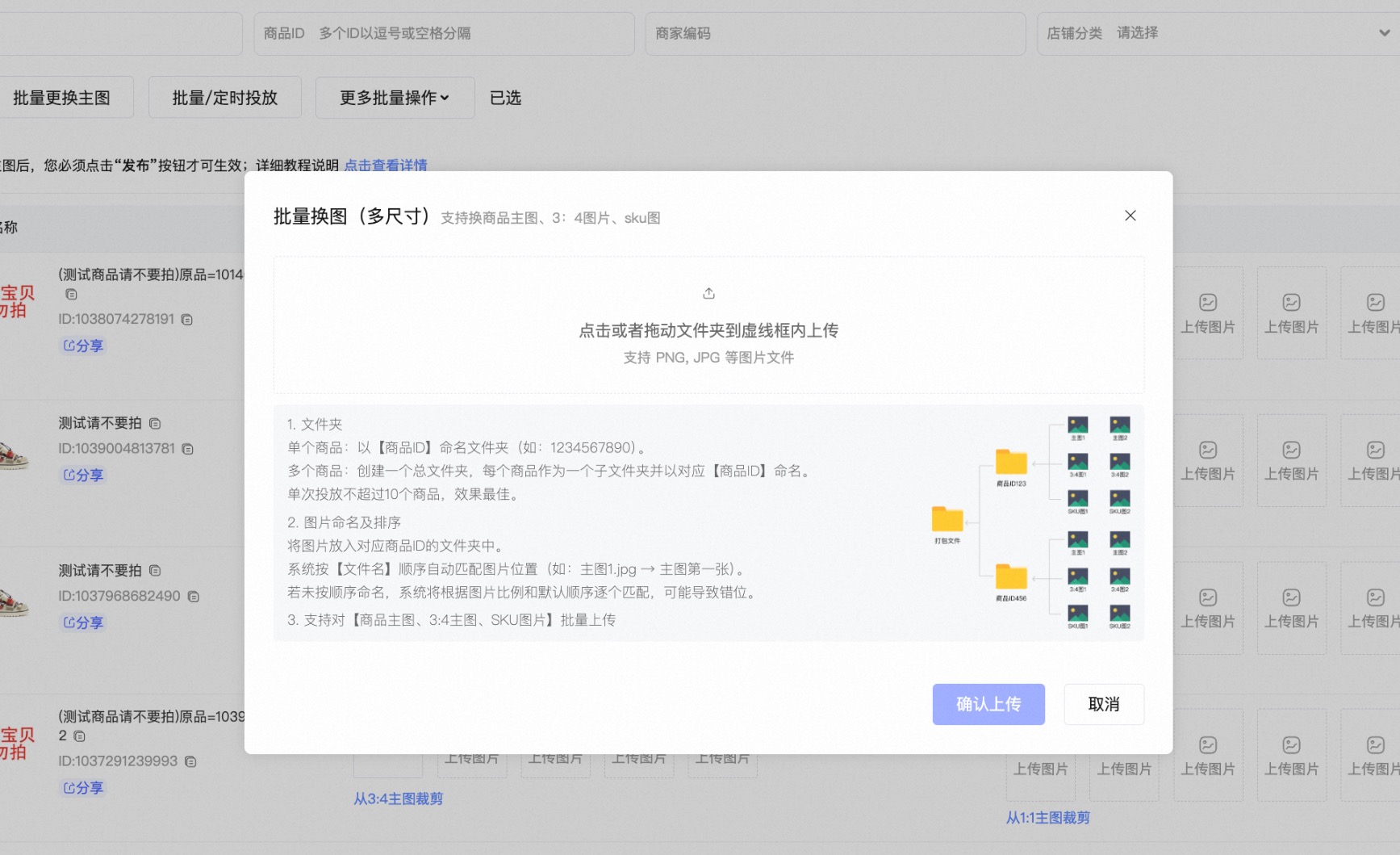
Task: Click 点击或者拖动文件夹到虚线框内上传 upload area
Action: tap(708, 325)
